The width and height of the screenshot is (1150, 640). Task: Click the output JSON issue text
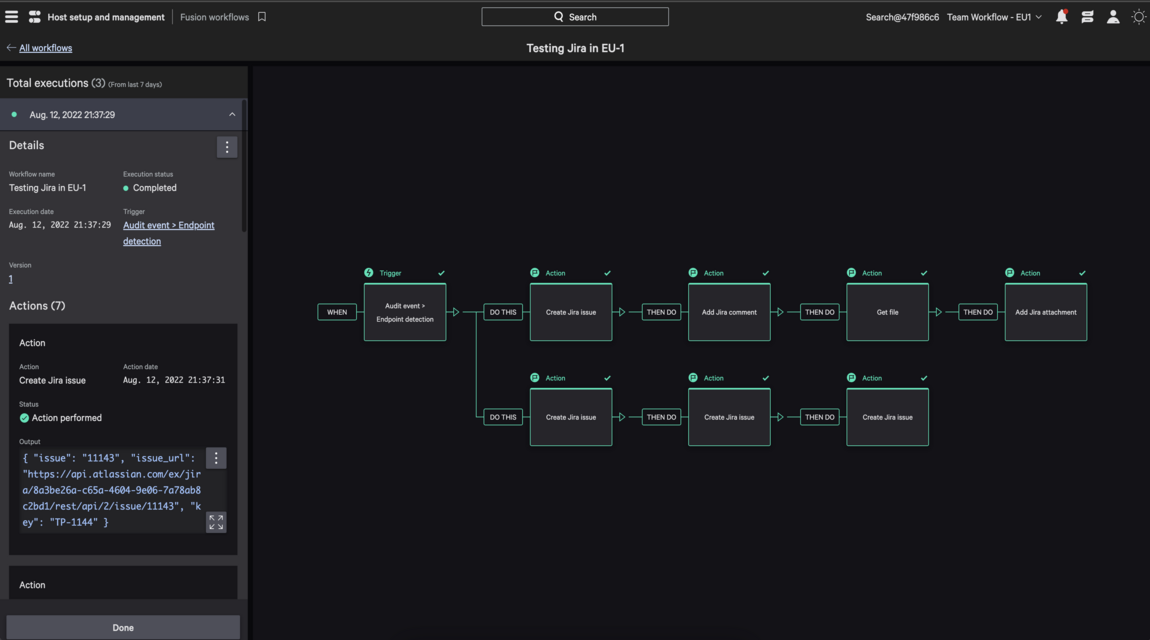pos(111,490)
